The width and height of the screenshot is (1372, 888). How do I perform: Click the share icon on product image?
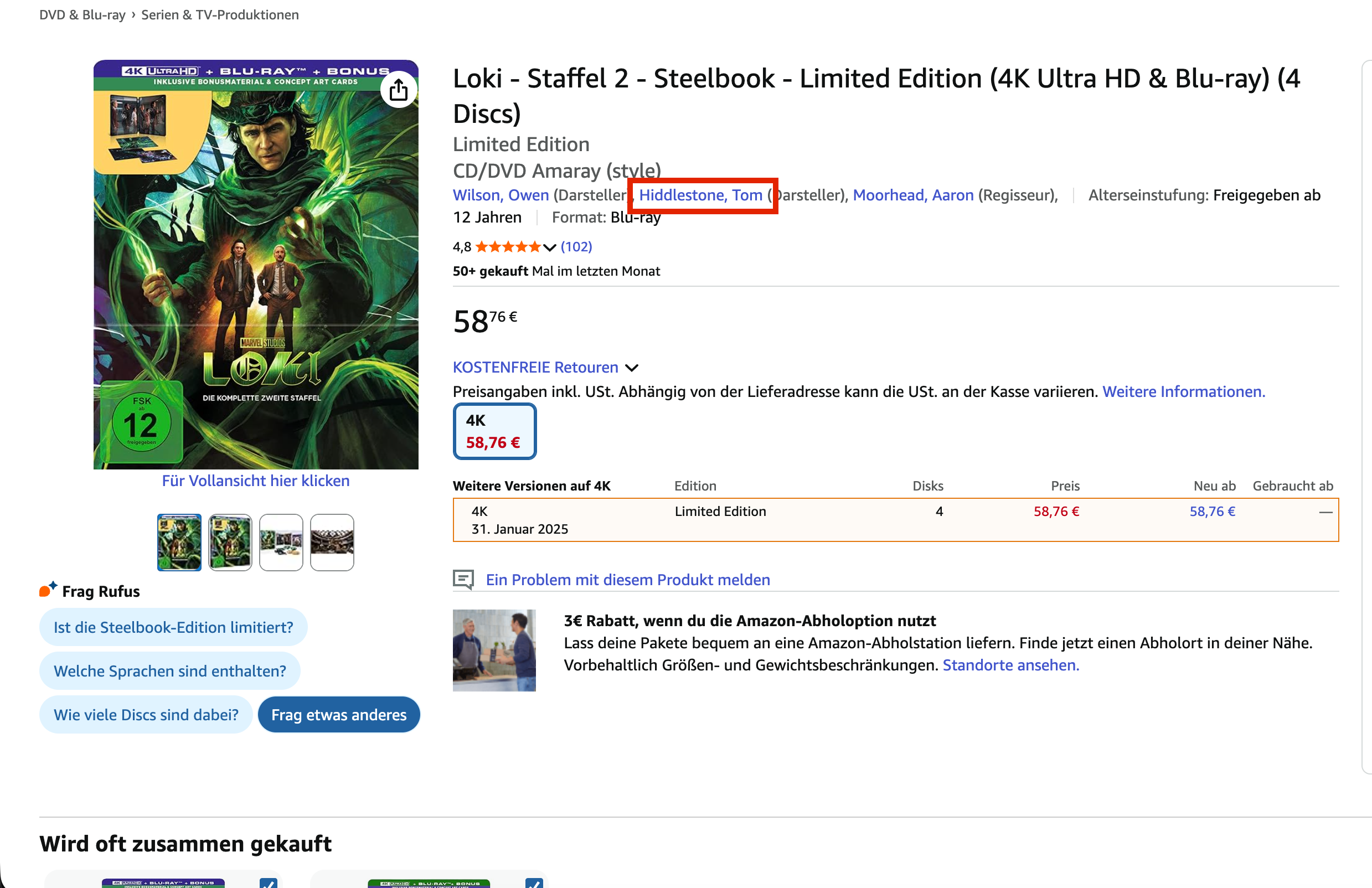pyautogui.click(x=398, y=90)
